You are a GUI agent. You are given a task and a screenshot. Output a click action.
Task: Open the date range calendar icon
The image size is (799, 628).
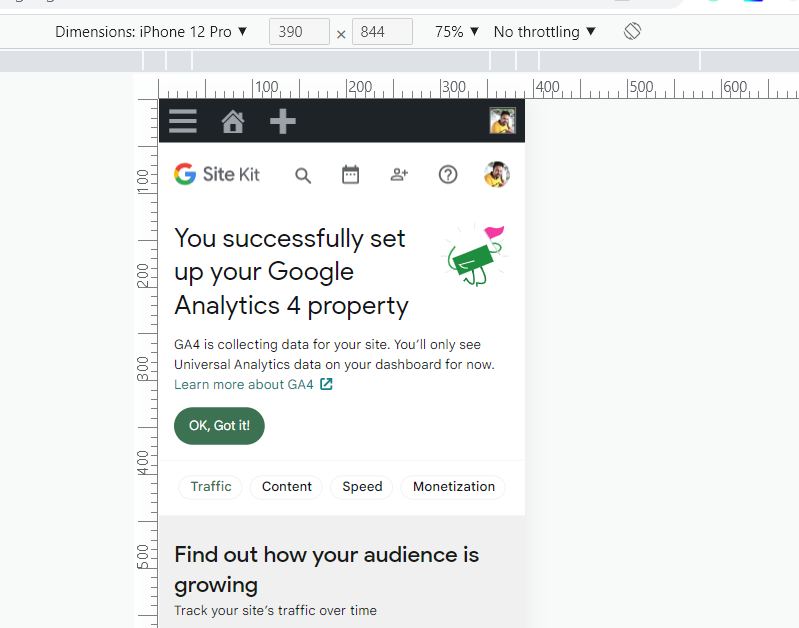[x=350, y=174]
